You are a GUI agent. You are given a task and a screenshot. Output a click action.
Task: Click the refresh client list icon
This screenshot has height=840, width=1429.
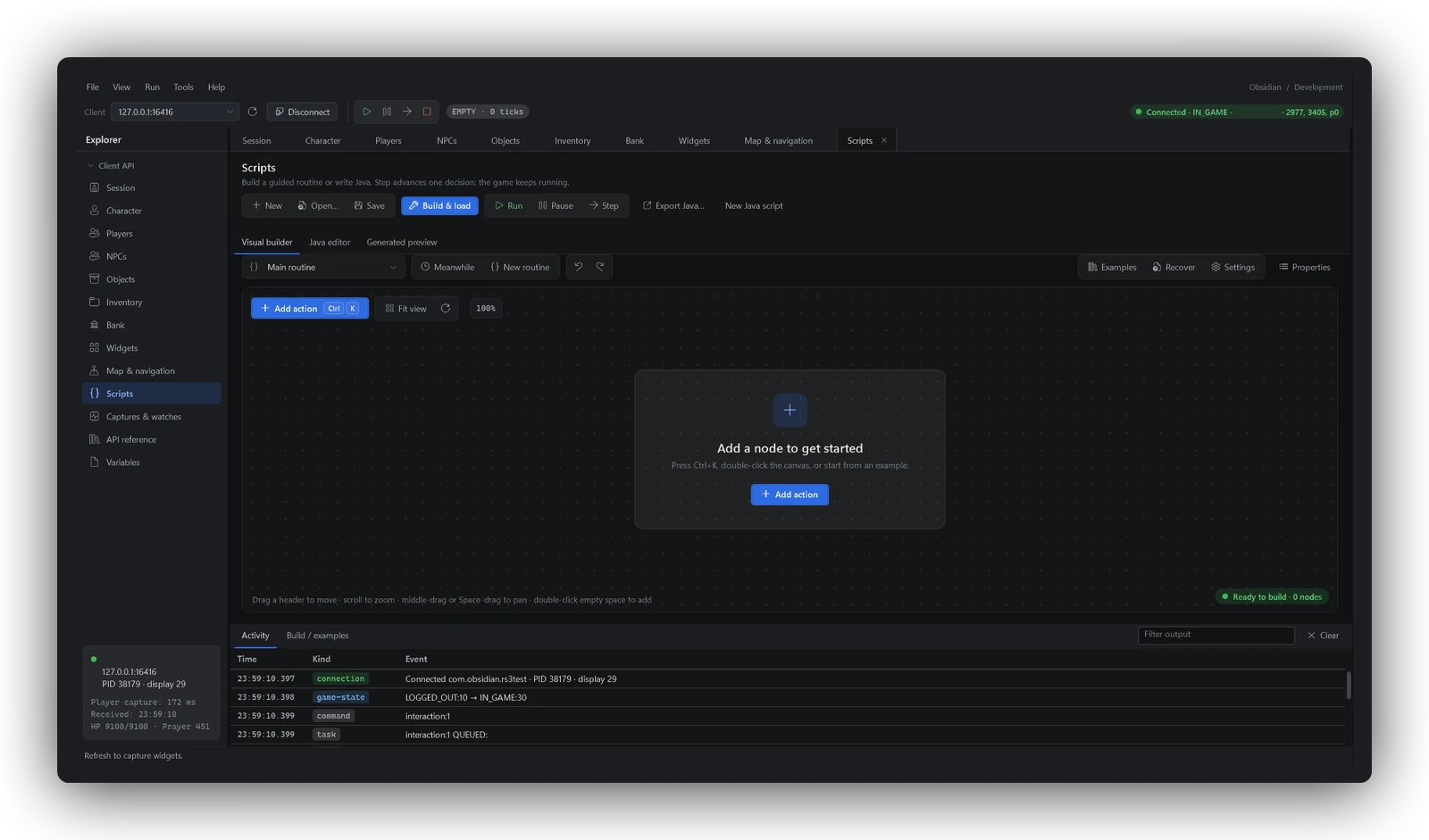tap(253, 112)
